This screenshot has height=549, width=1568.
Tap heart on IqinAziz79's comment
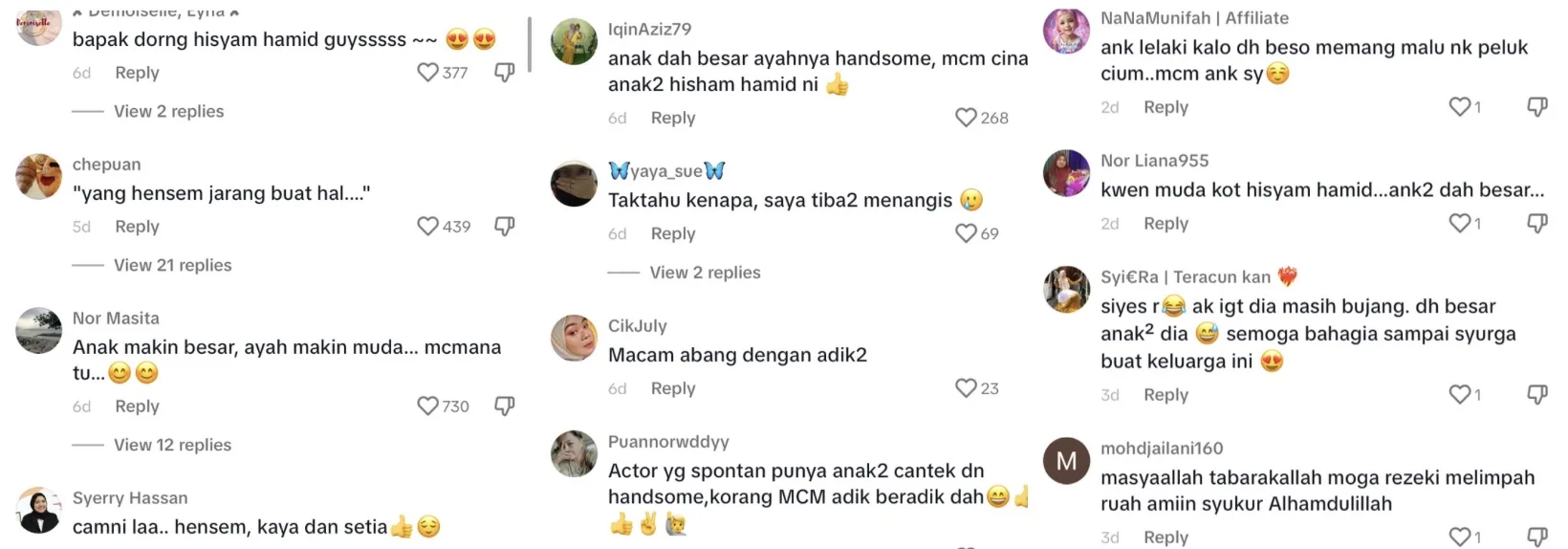[966, 118]
